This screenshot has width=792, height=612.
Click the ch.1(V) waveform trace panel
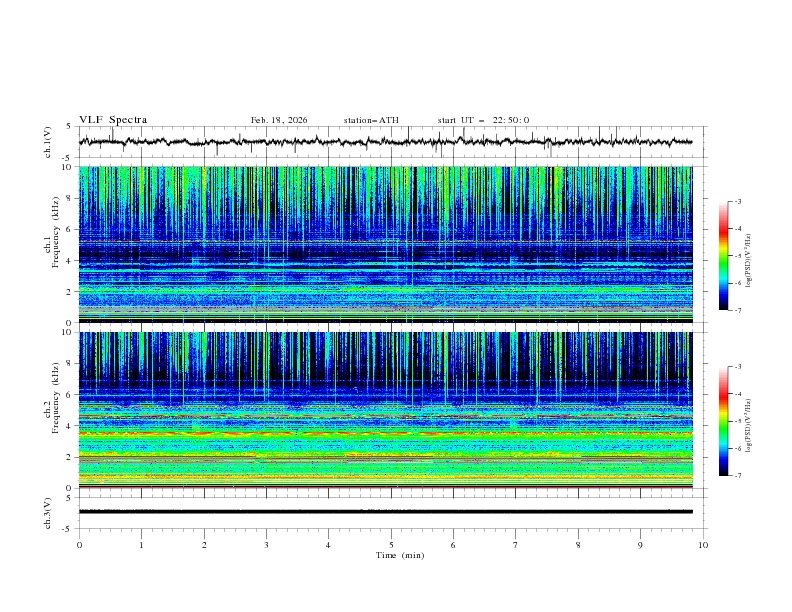tap(390, 142)
